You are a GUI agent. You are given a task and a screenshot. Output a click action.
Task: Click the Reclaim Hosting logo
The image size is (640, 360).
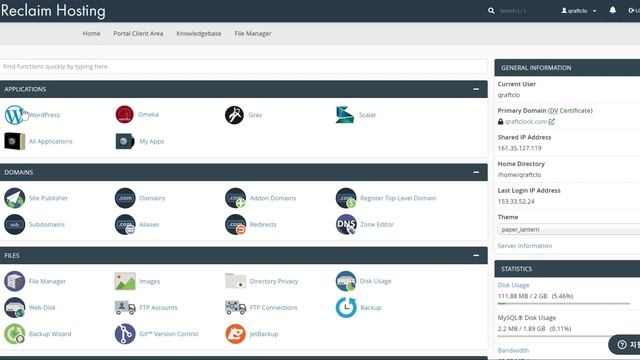(x=53, y=11)
